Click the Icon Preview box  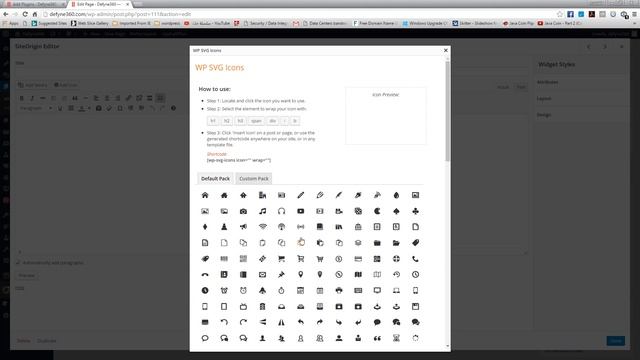pyautogui.click(x=386, y=116)
